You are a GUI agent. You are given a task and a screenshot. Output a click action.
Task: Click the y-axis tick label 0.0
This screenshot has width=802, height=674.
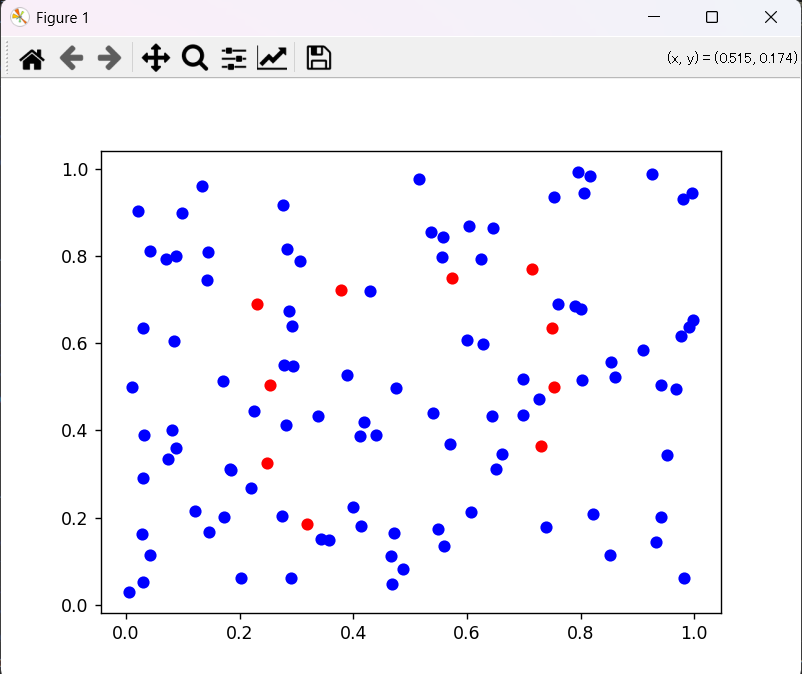[x=75, y=605]
